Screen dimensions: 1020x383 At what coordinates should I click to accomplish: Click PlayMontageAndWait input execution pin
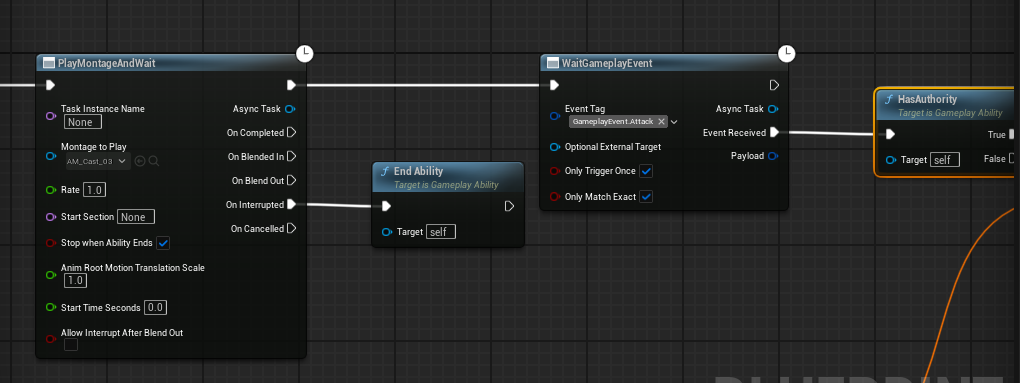(50, 85)
